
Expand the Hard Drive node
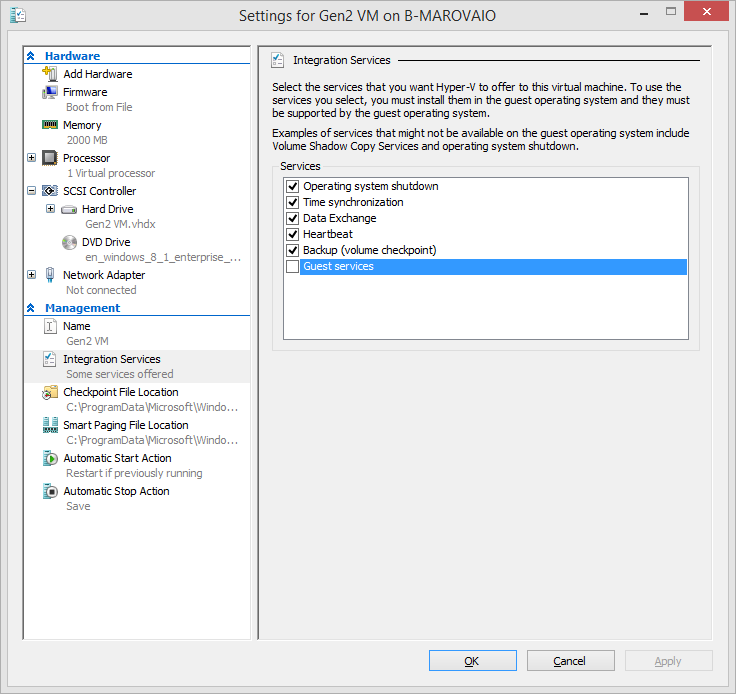(50, 209)
